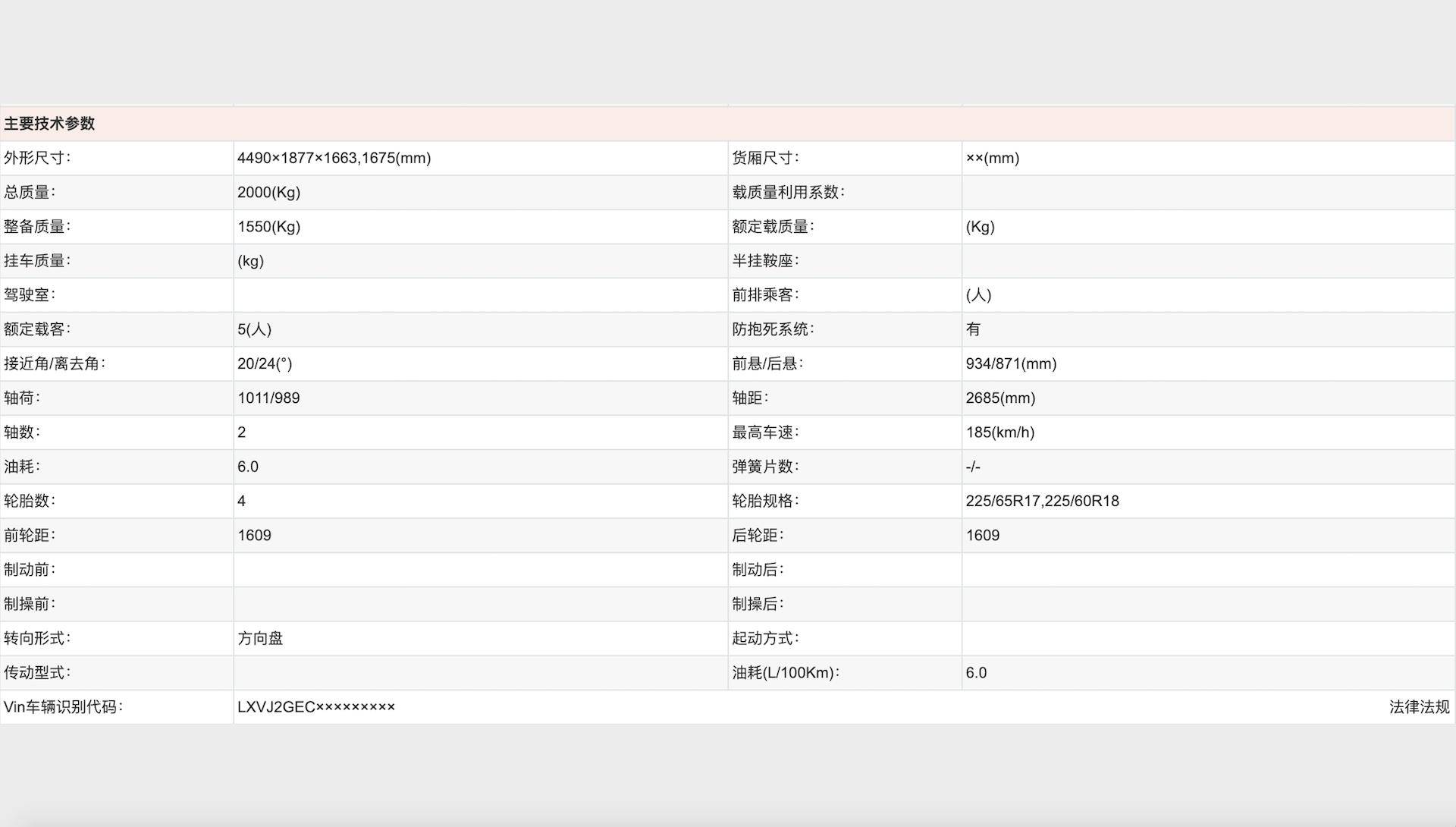Select the 制动后 label

[758, 569]
